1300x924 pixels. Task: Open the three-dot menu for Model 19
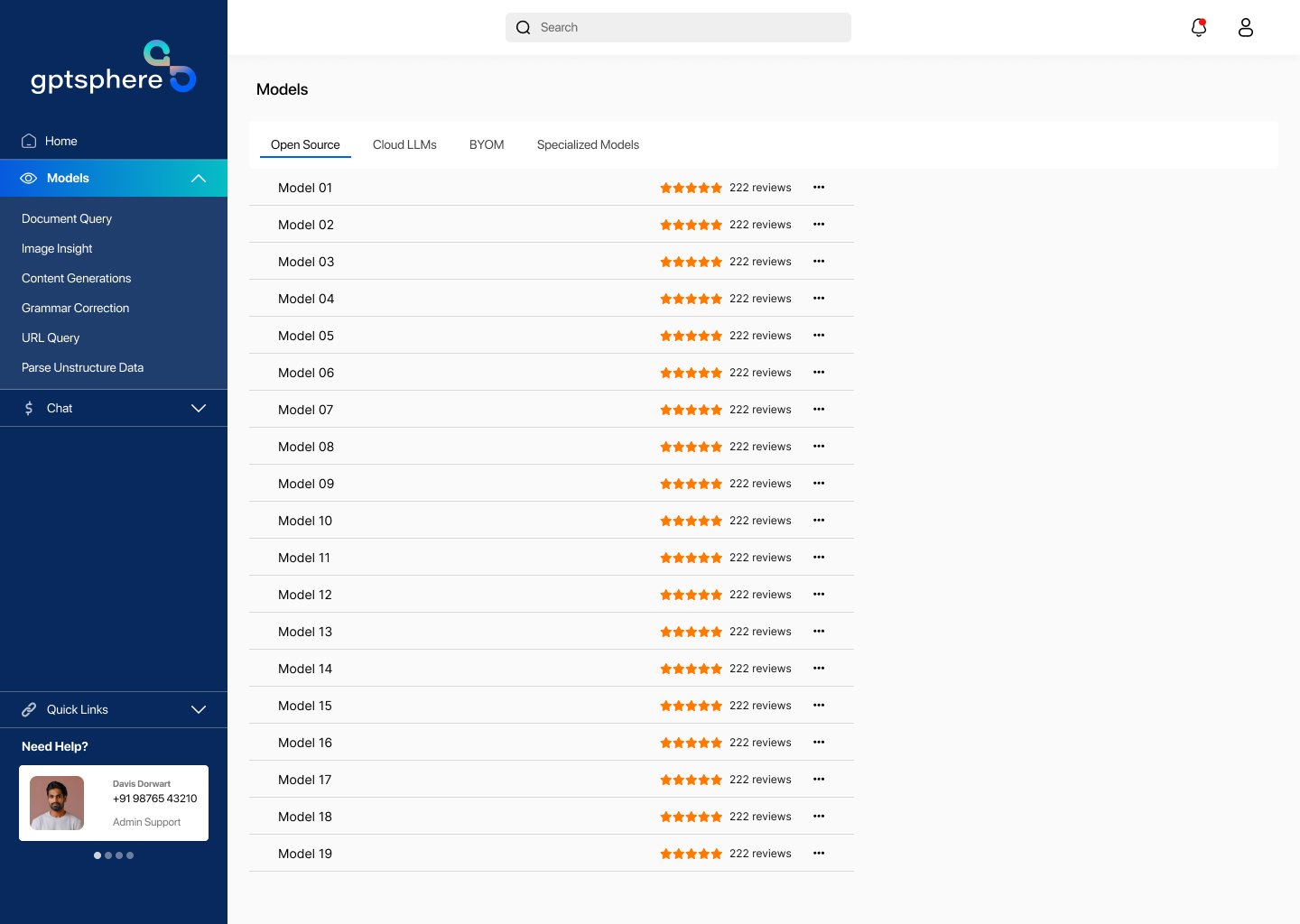click(819, 854)
